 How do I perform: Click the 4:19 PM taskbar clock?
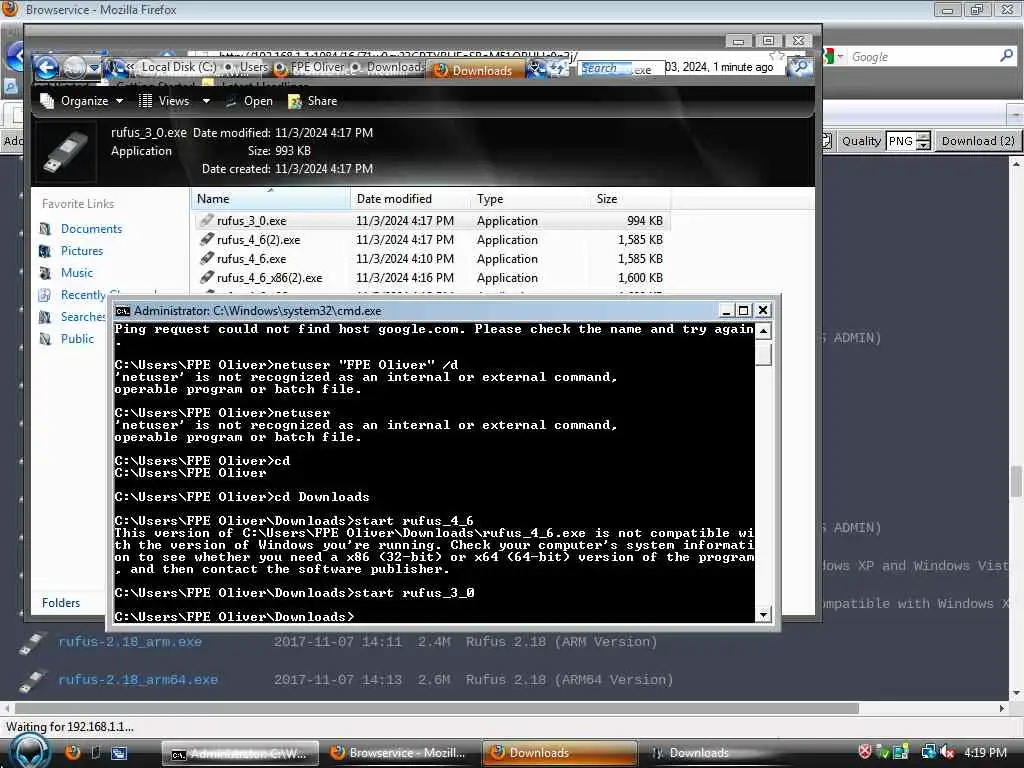985,752
